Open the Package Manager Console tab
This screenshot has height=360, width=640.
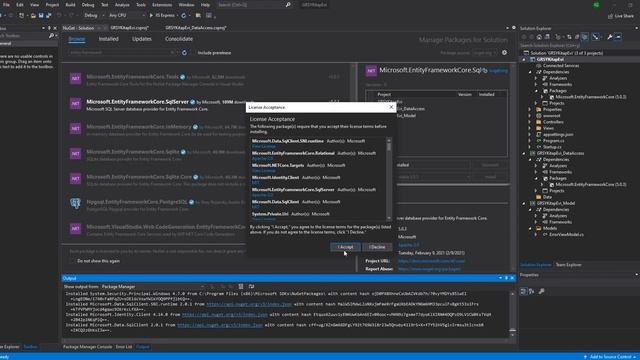[87, 347]
